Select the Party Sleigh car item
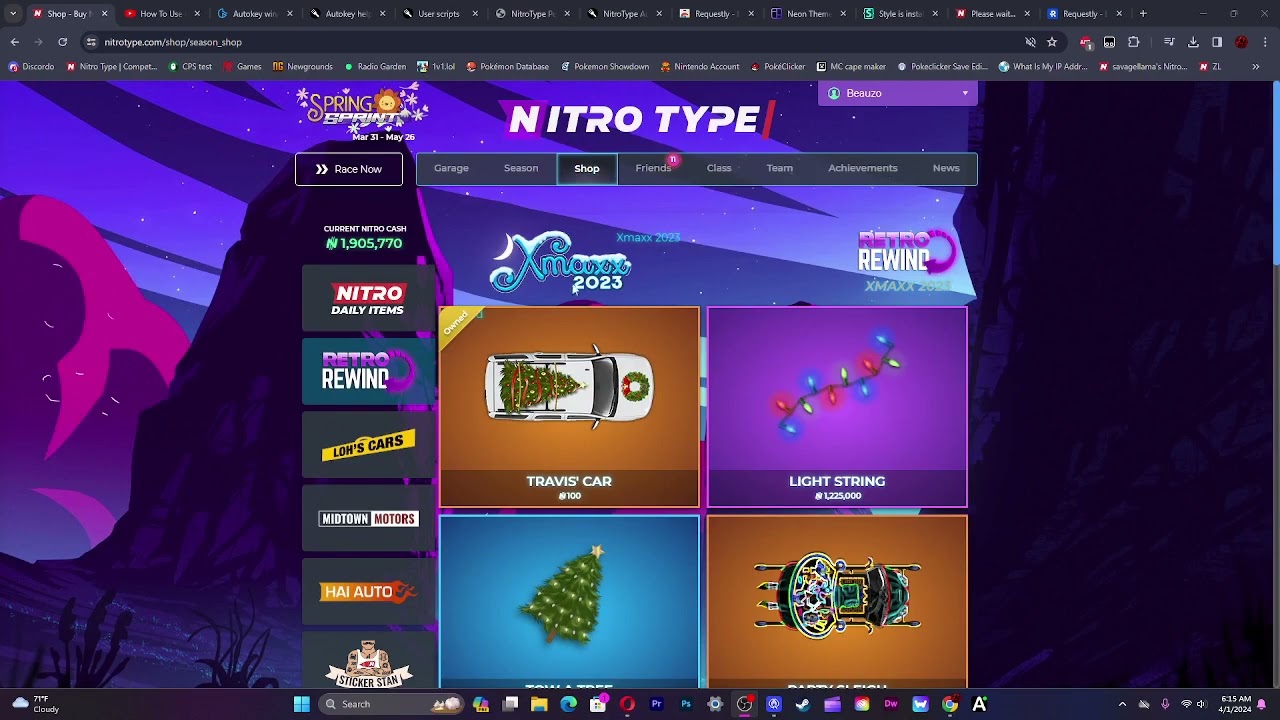1280x720 pixels. pos(837,602)
